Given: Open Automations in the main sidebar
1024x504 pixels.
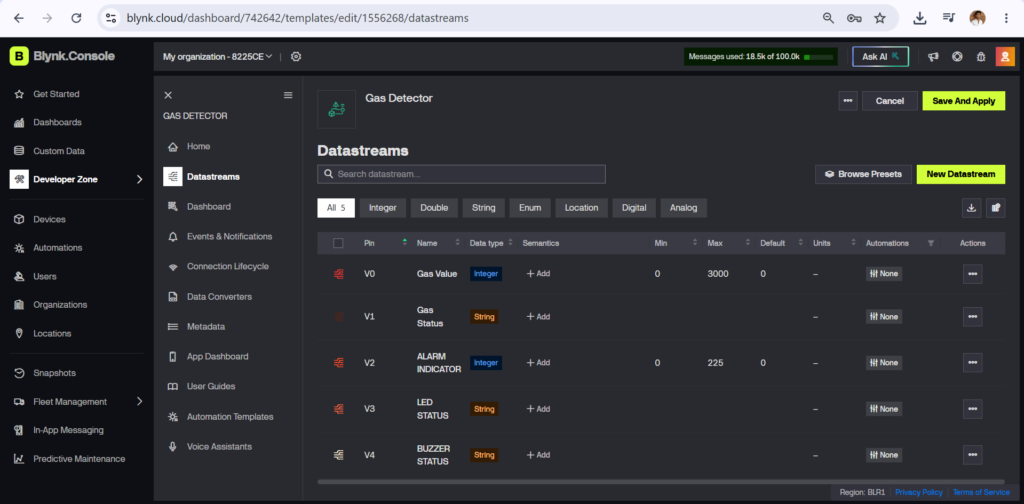Looking at the screenshot, I should point(48,247).
